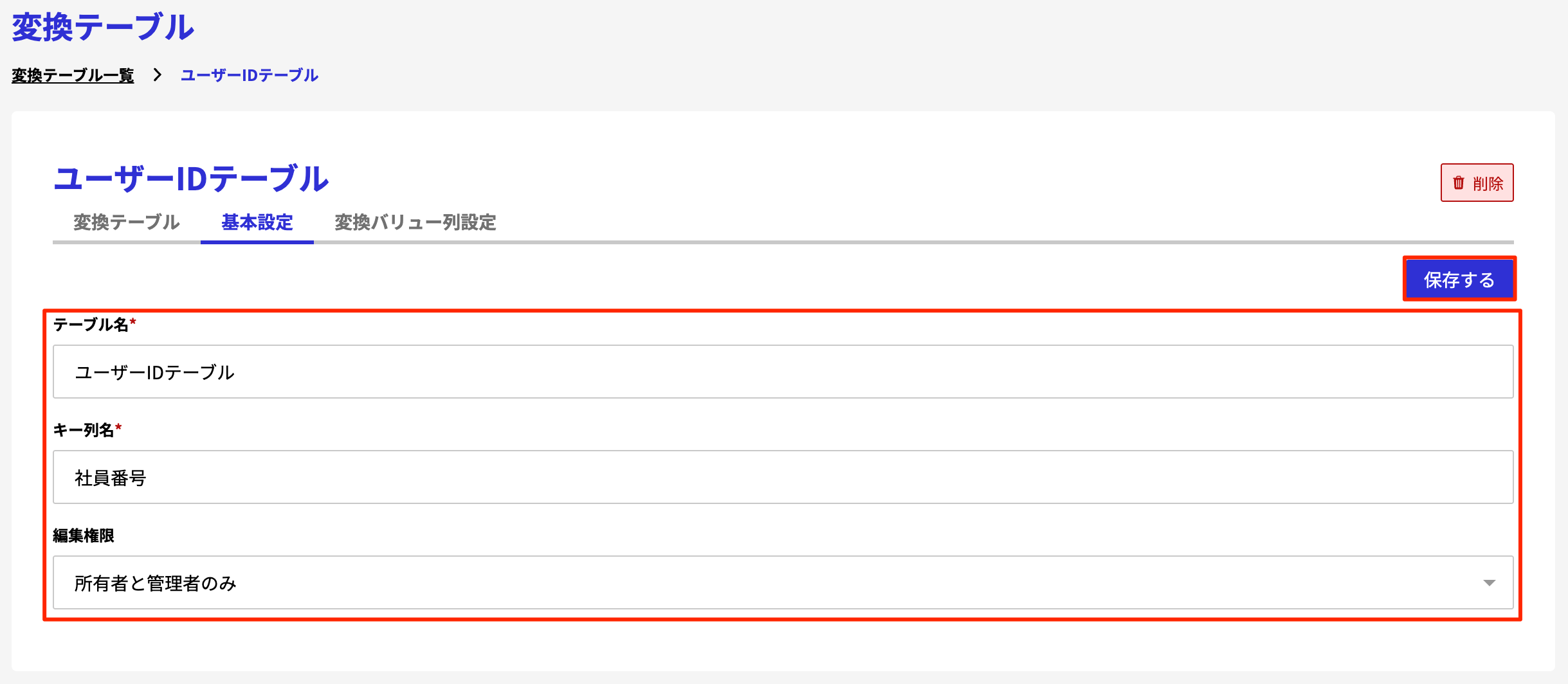
Task: Click the red asterisk beside キー列名
Action: [118, 427]
